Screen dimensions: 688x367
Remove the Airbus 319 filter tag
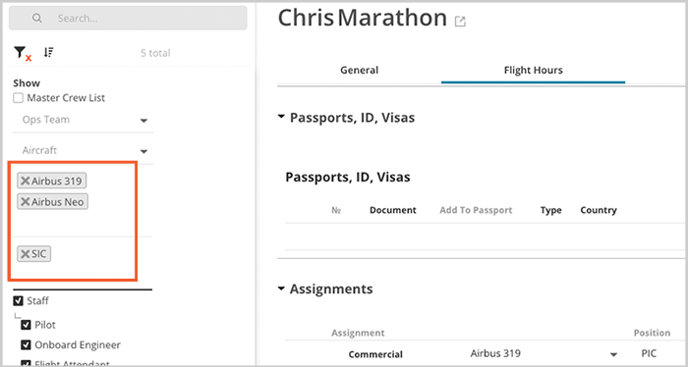[25, 181]
